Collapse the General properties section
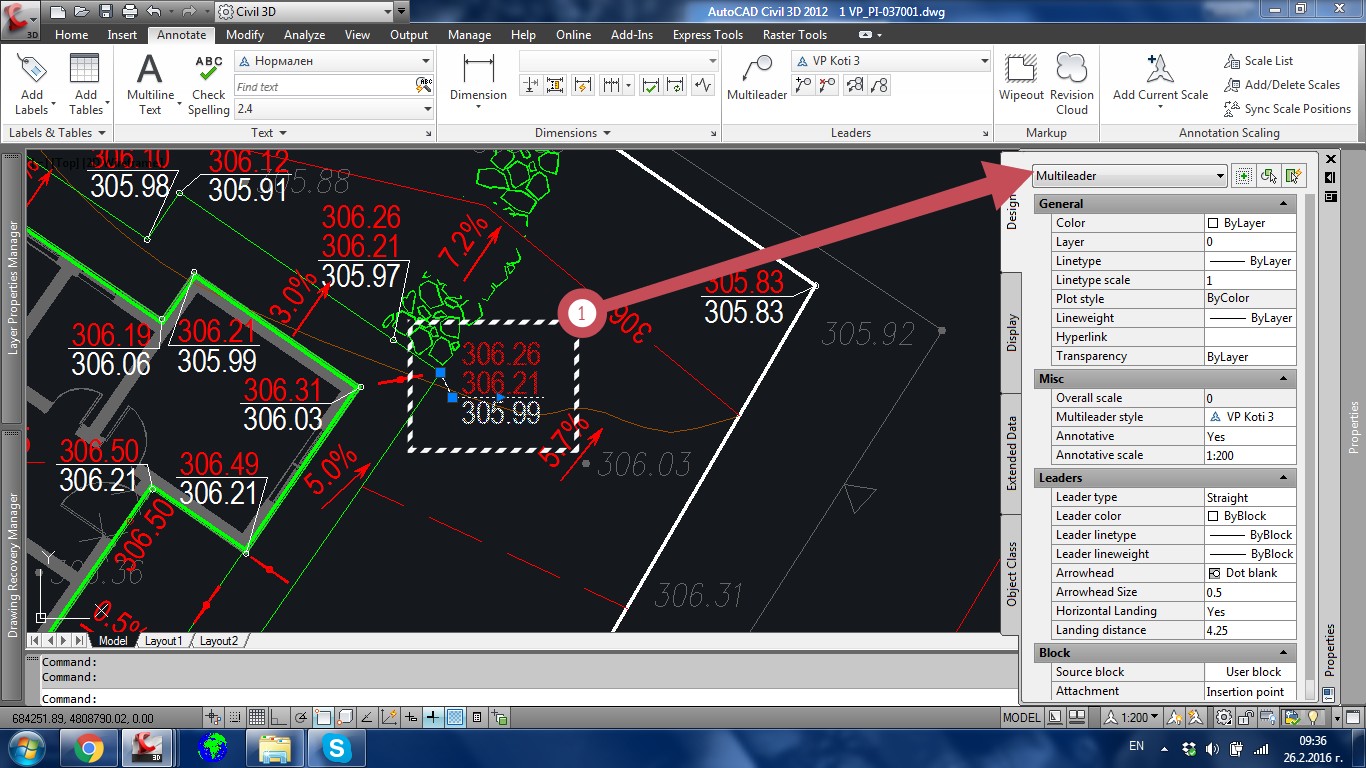 pos(1283,204)
